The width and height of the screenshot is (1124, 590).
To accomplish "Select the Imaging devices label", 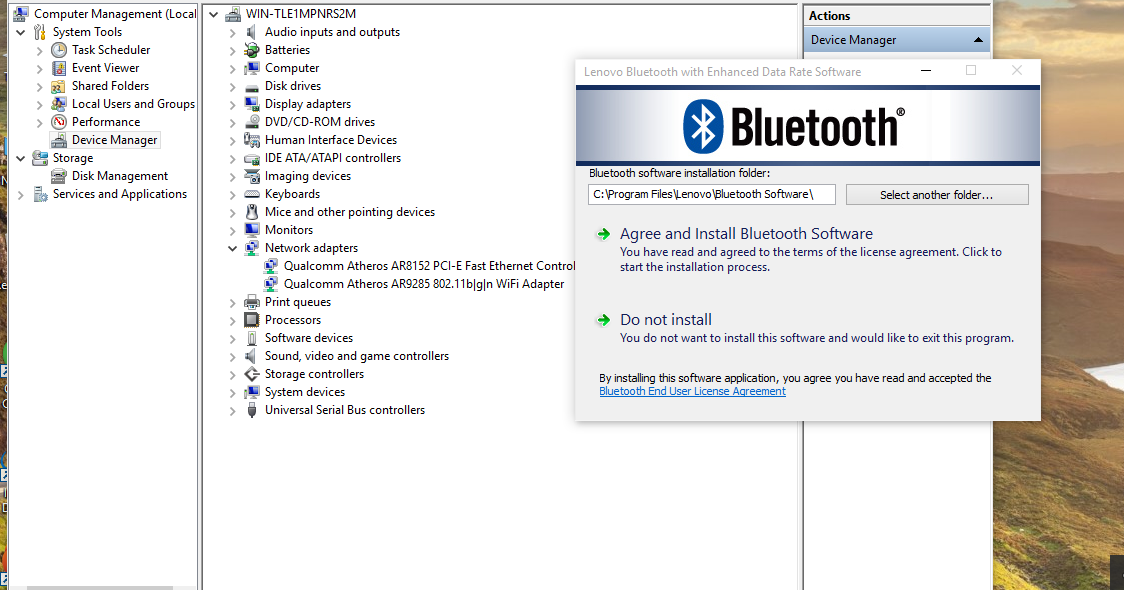I will tap(308, 176).
